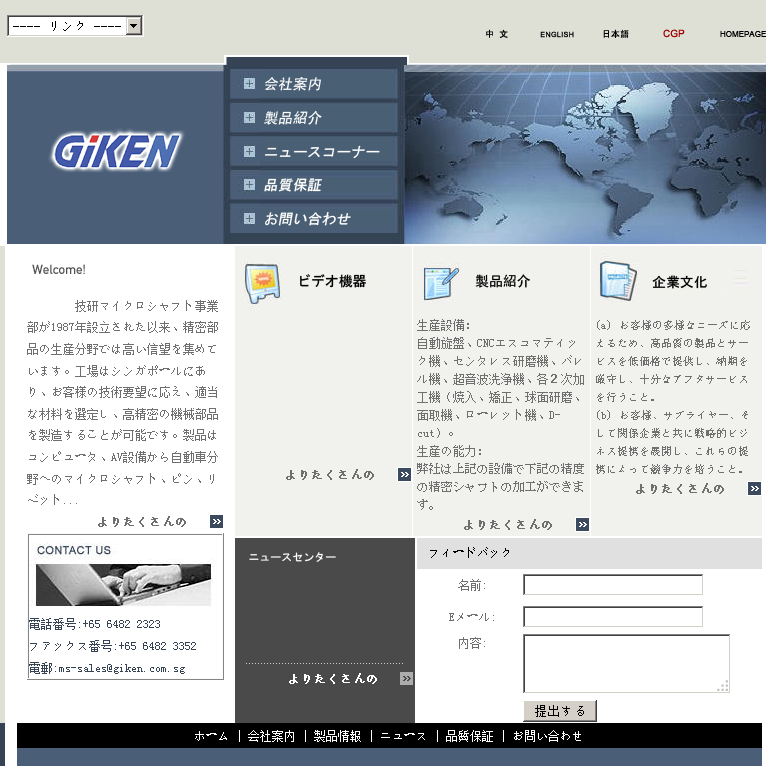Image resolution: width=766 pixels, height=766 pixels.
Task: Click the ms-sales@giken.com.sg email address
Action: tap(122, 669)
